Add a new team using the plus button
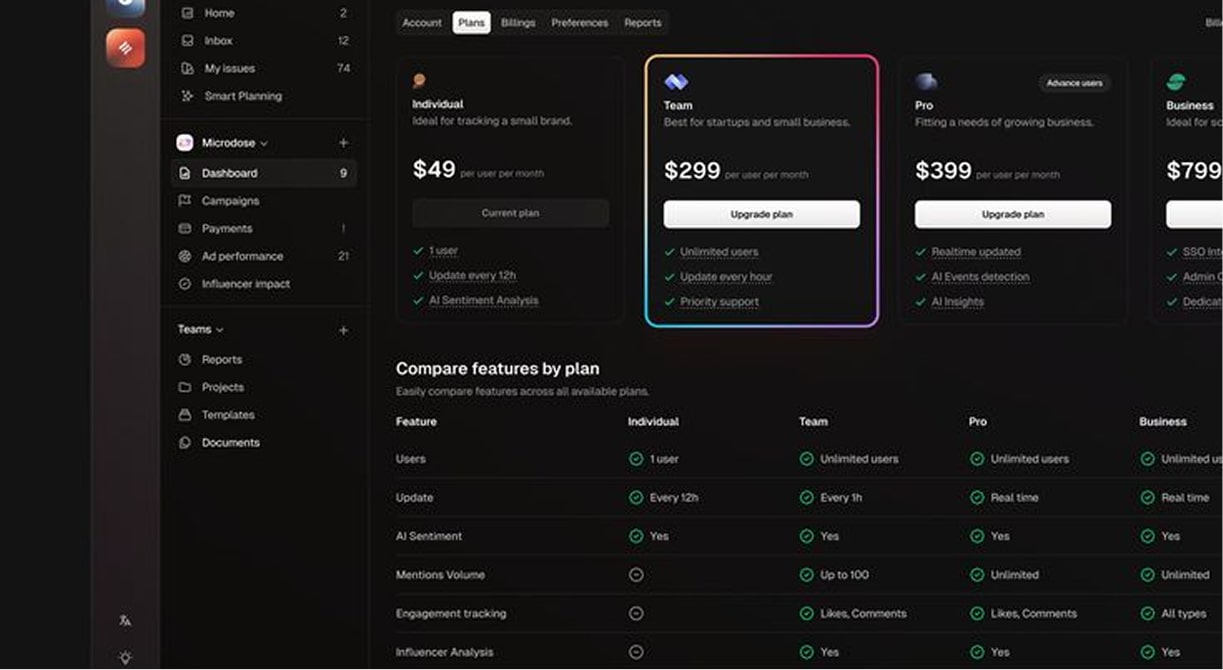 343,329
